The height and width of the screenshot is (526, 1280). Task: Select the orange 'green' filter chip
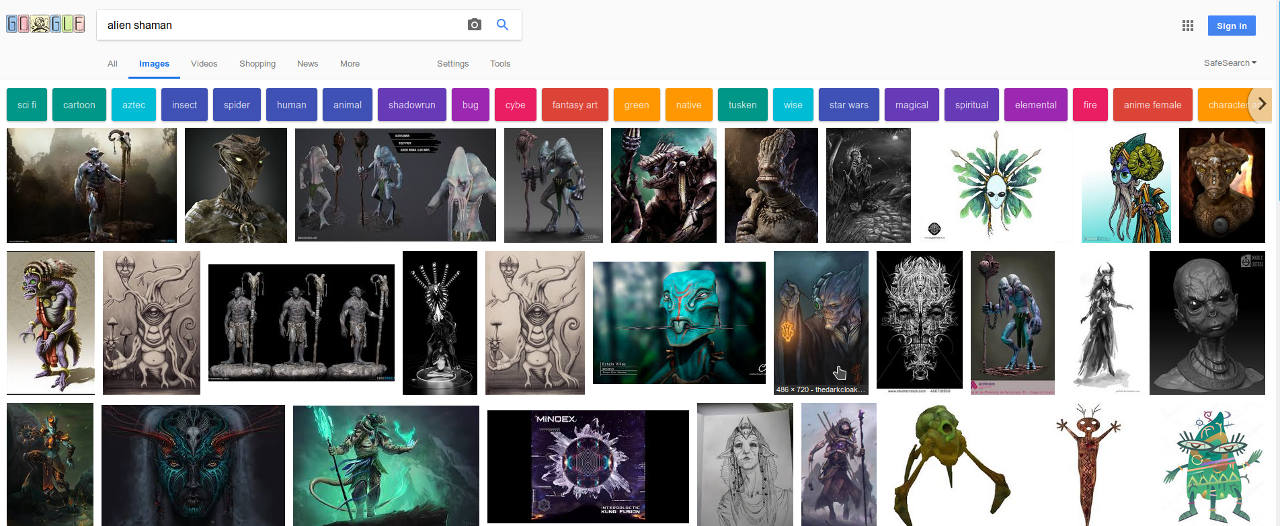pos(636,105)
